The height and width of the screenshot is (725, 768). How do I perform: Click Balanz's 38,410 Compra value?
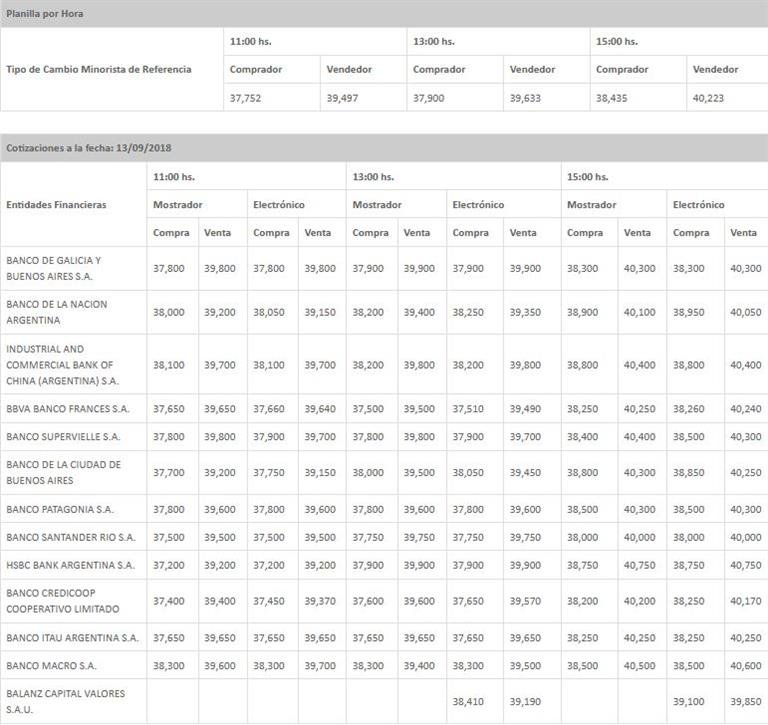[469, 702]
